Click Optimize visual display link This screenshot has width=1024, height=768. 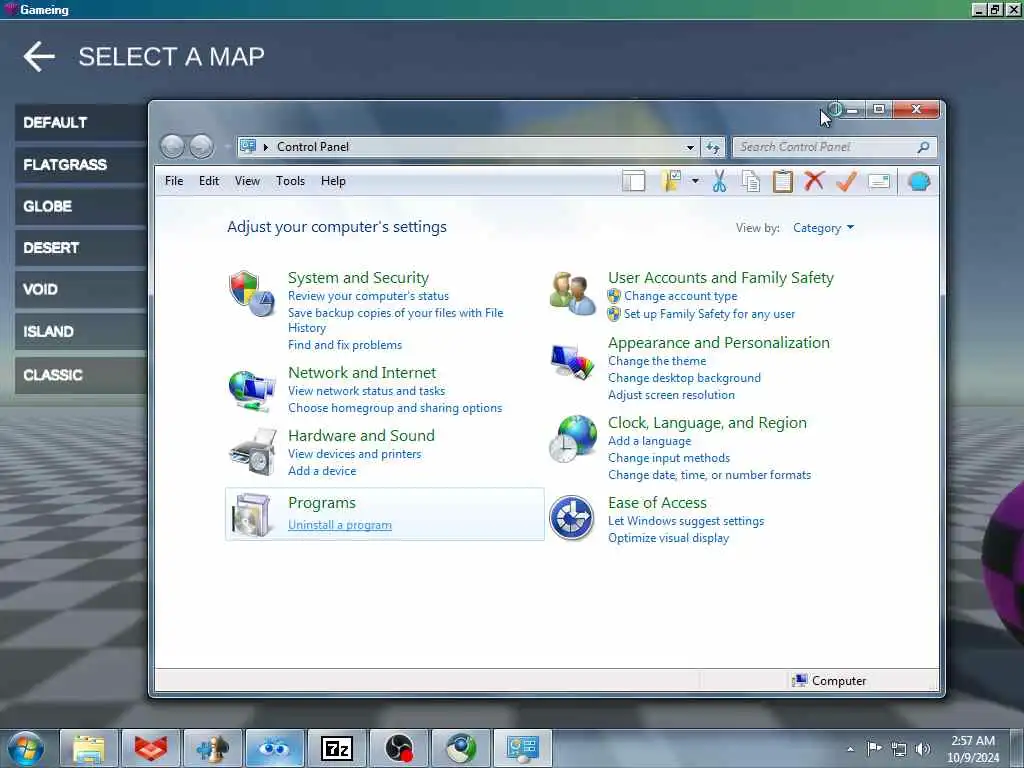[x=668, y=538]
